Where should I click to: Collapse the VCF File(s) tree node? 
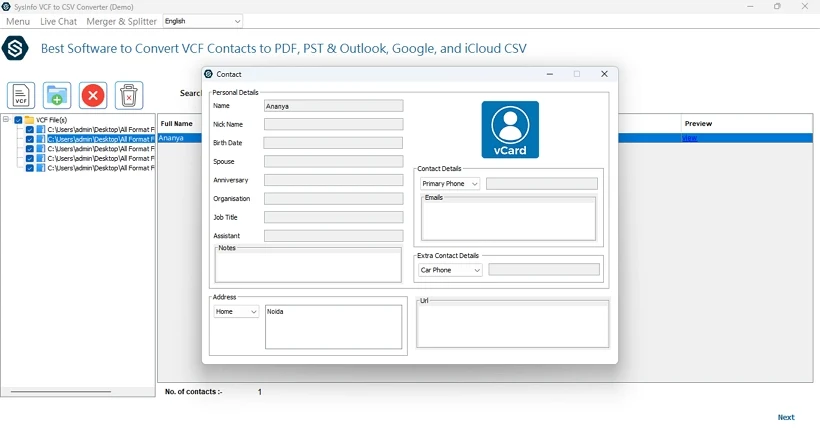[6, 119]
